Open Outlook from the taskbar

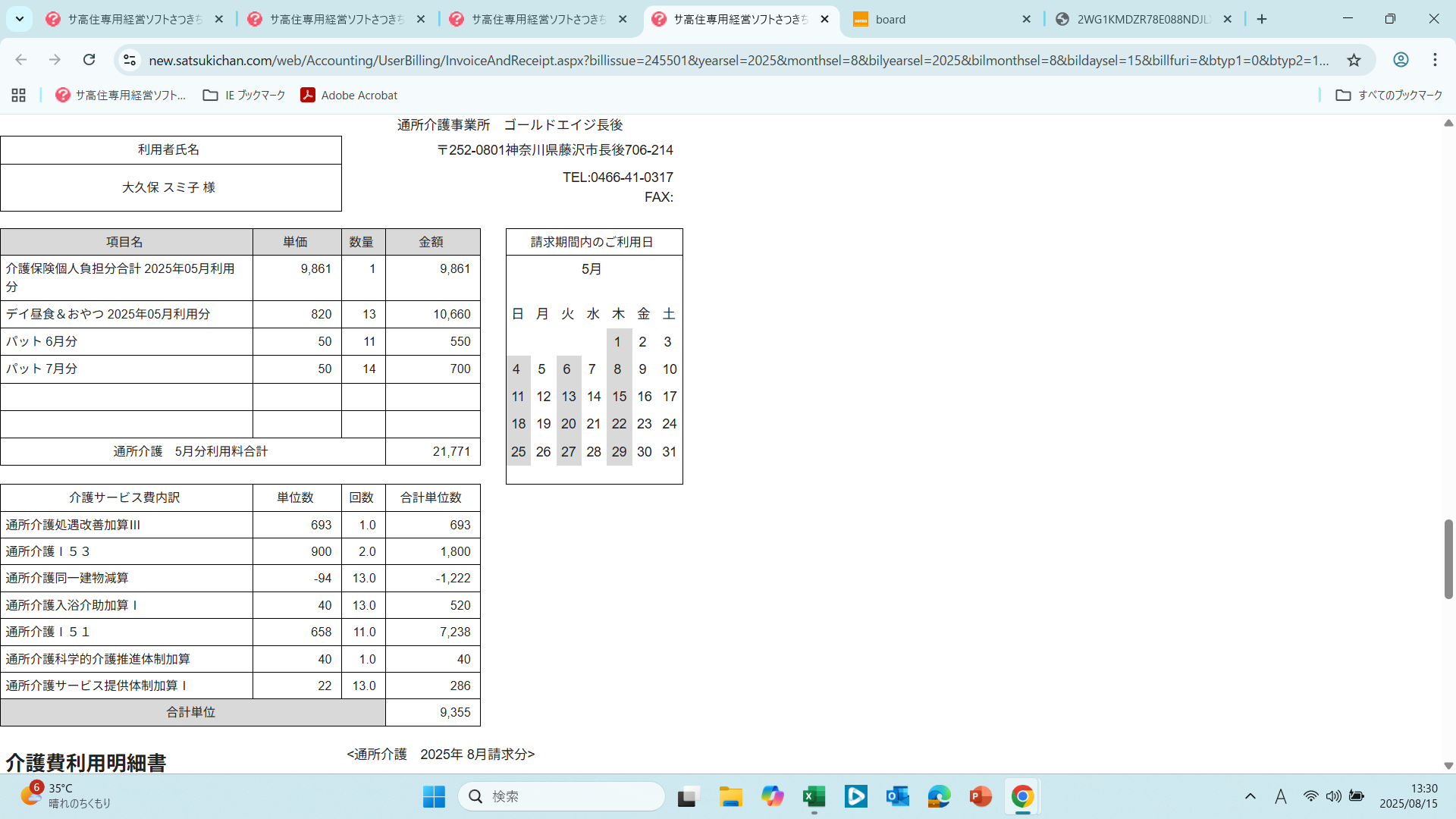click(x=897, y=796)
